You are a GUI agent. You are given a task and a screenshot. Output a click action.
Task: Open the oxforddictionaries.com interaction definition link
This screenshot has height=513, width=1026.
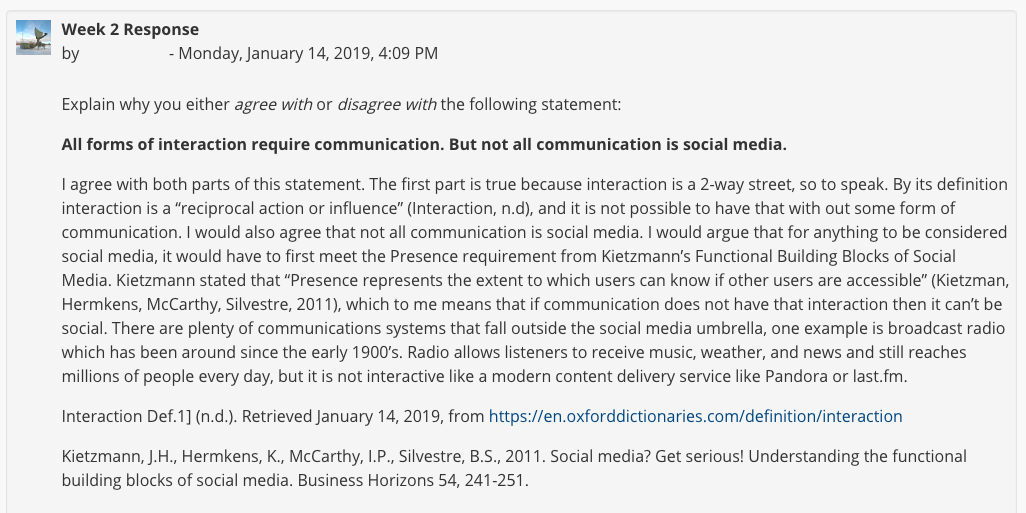point(696,416)
